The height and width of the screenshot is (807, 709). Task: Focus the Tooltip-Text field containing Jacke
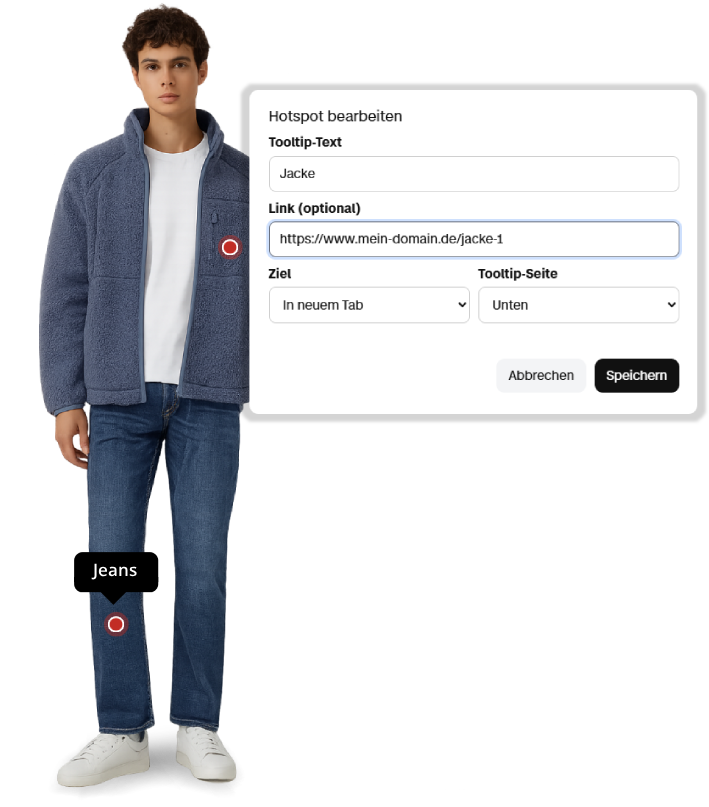[x=473, y=174]
